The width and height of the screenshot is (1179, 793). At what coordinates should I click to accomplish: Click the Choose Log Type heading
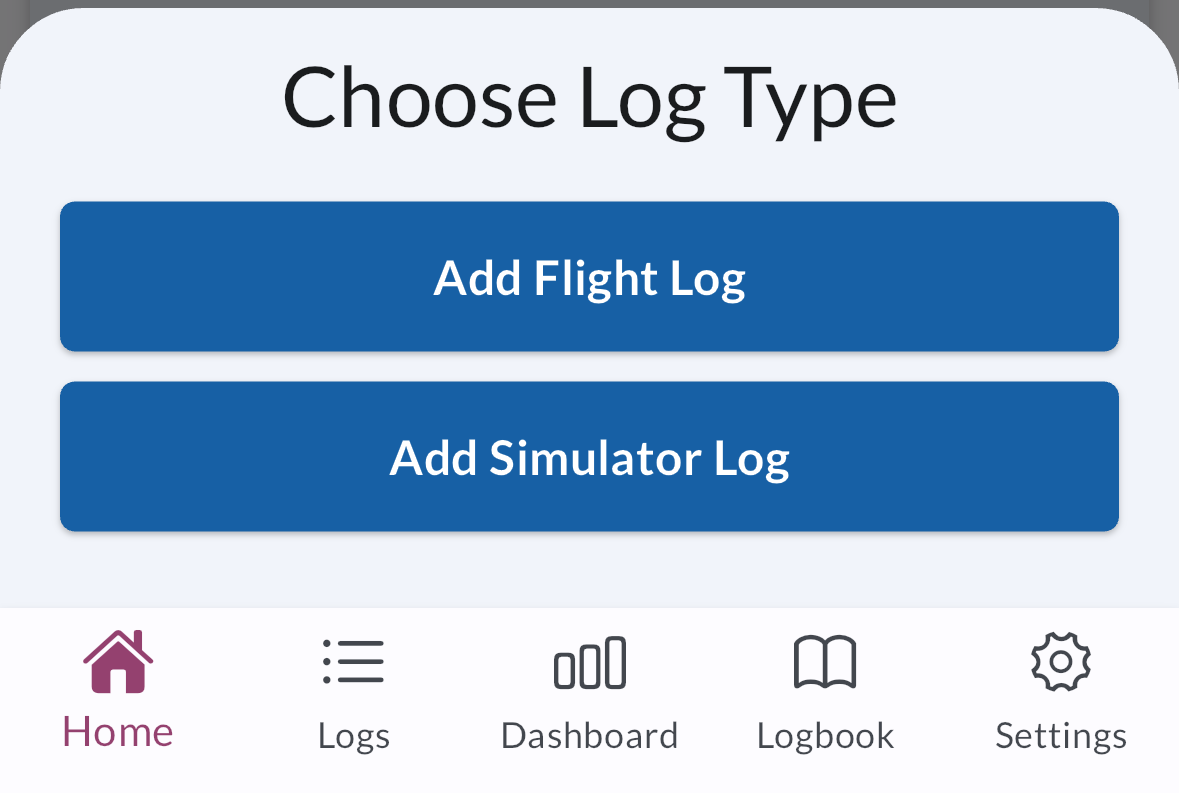pos(589,98)
